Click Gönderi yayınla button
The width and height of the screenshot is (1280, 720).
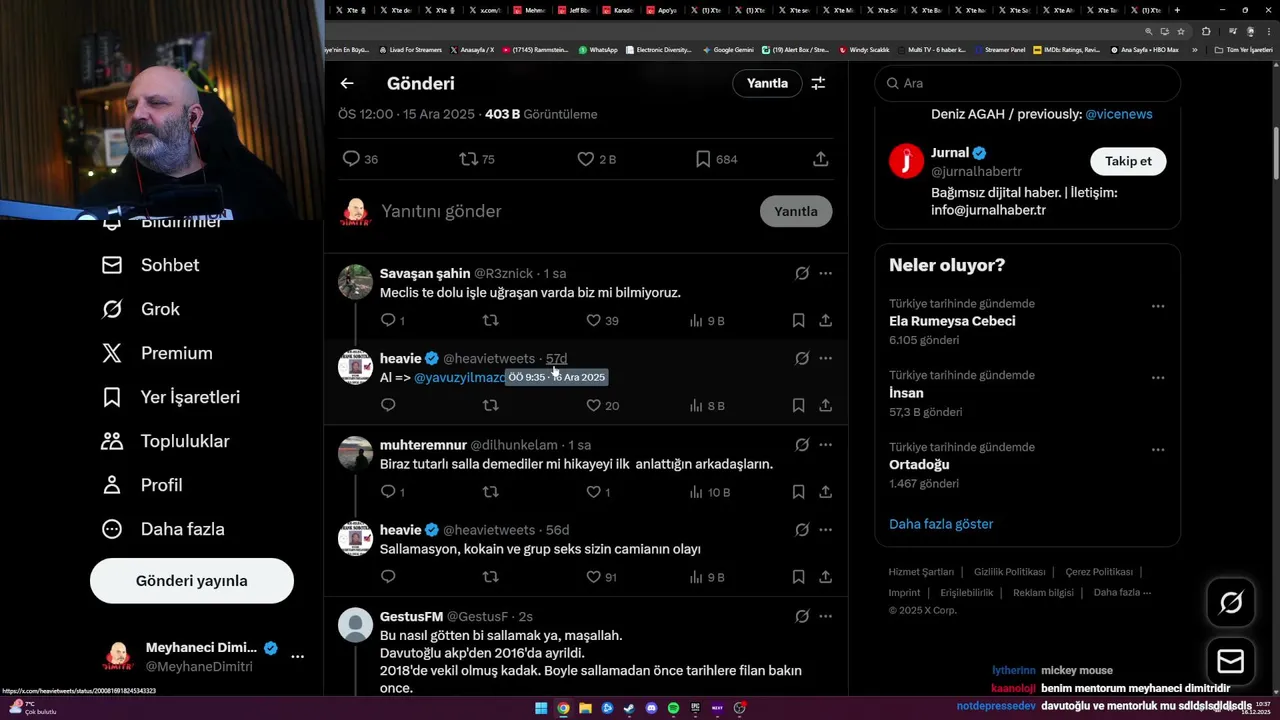click(192, 581)
